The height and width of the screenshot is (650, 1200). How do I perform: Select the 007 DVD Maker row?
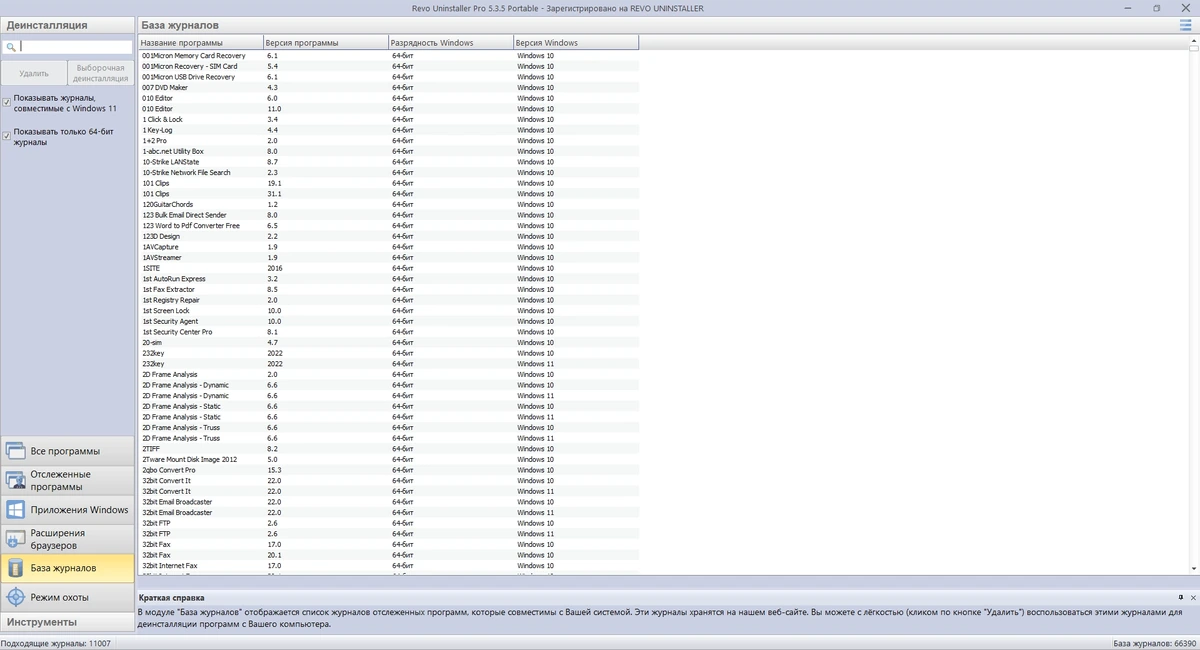click(x=388, y=87)
